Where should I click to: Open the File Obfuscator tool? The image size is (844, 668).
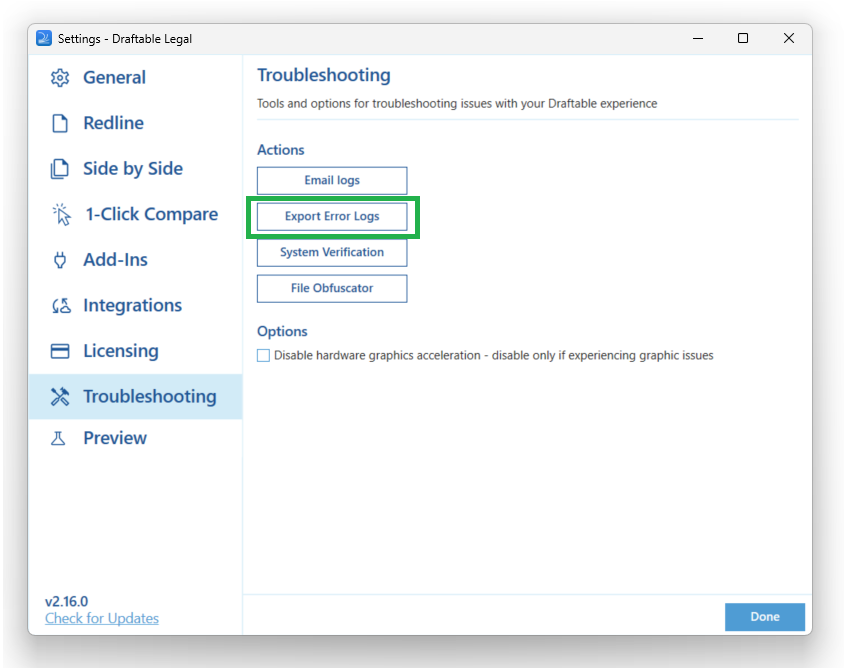pyautogui.click(x=332, y=289)
